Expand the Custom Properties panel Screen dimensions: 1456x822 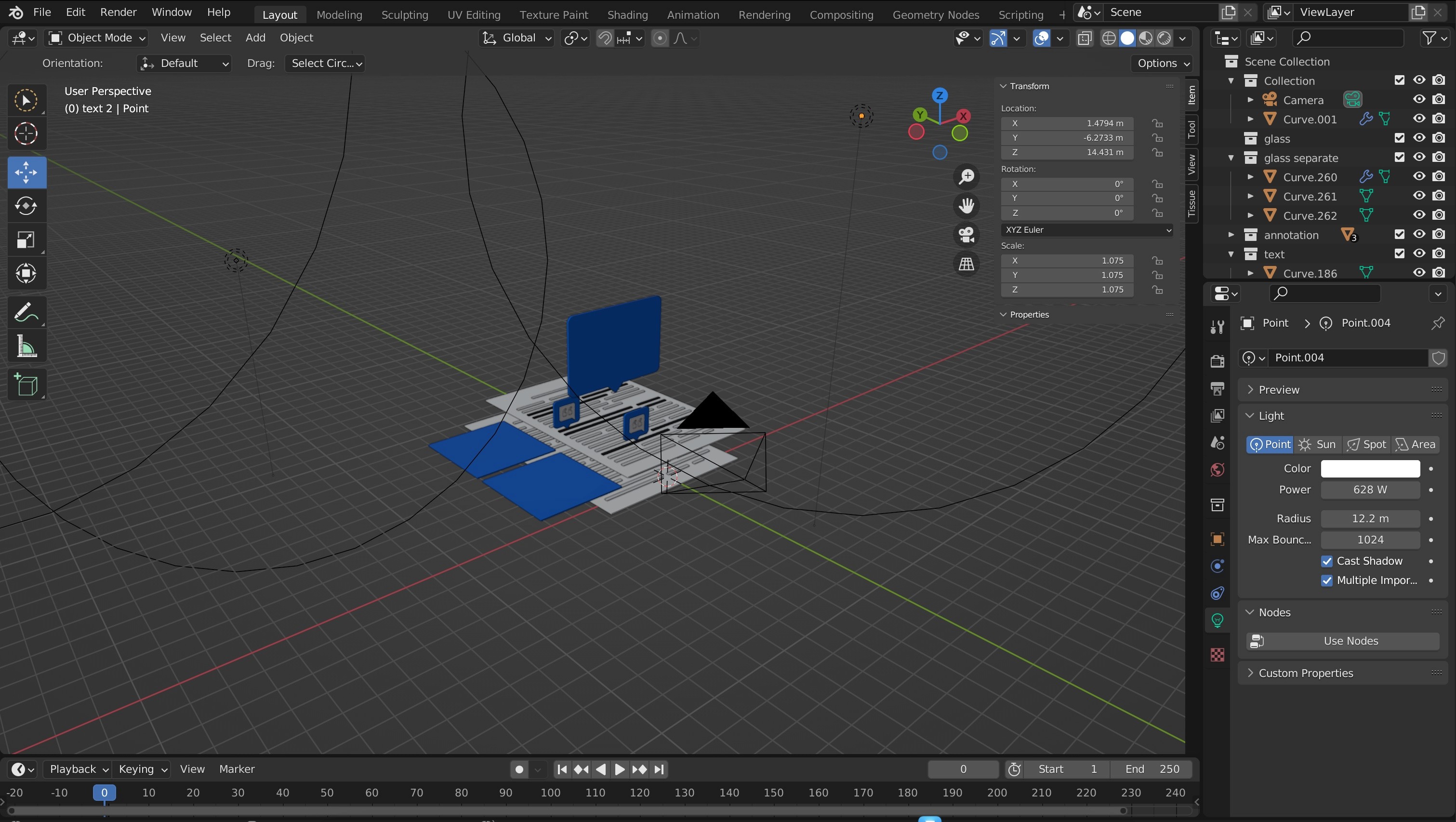1306,673
